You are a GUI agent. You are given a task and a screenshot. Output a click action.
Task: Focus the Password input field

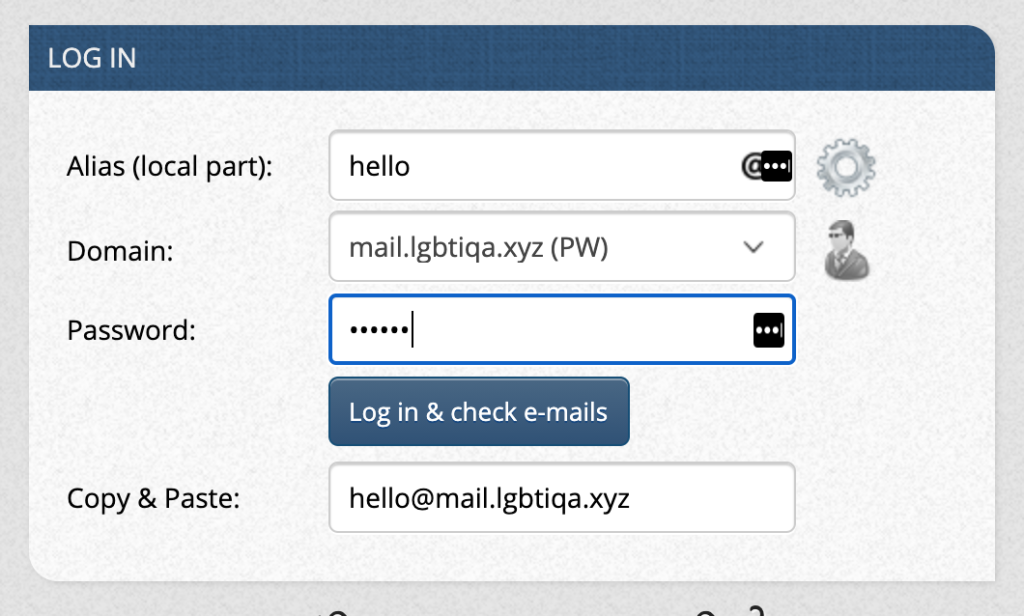(562, 329)
